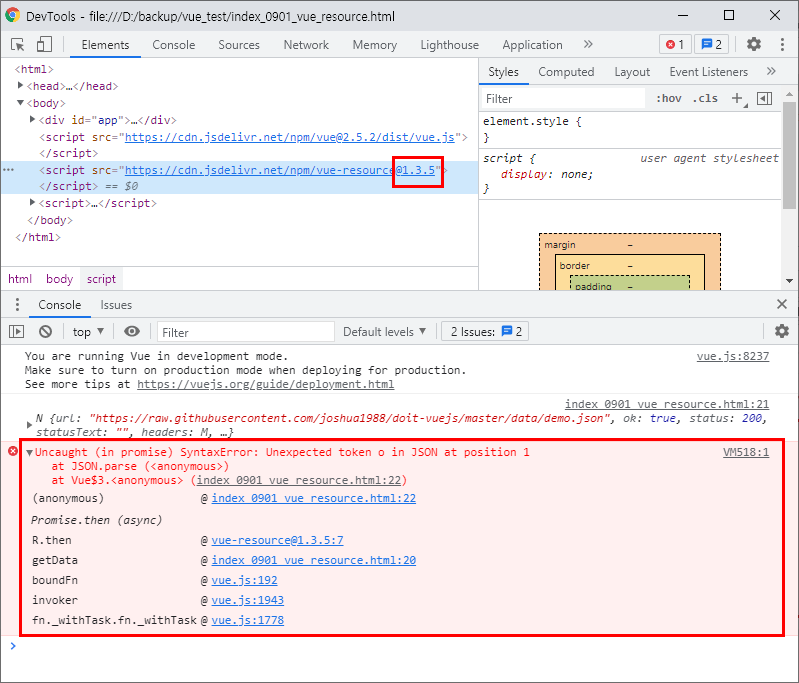Switch to the Issues drawer tab
The height and width of the screenshot is (683, 799).
116,305
